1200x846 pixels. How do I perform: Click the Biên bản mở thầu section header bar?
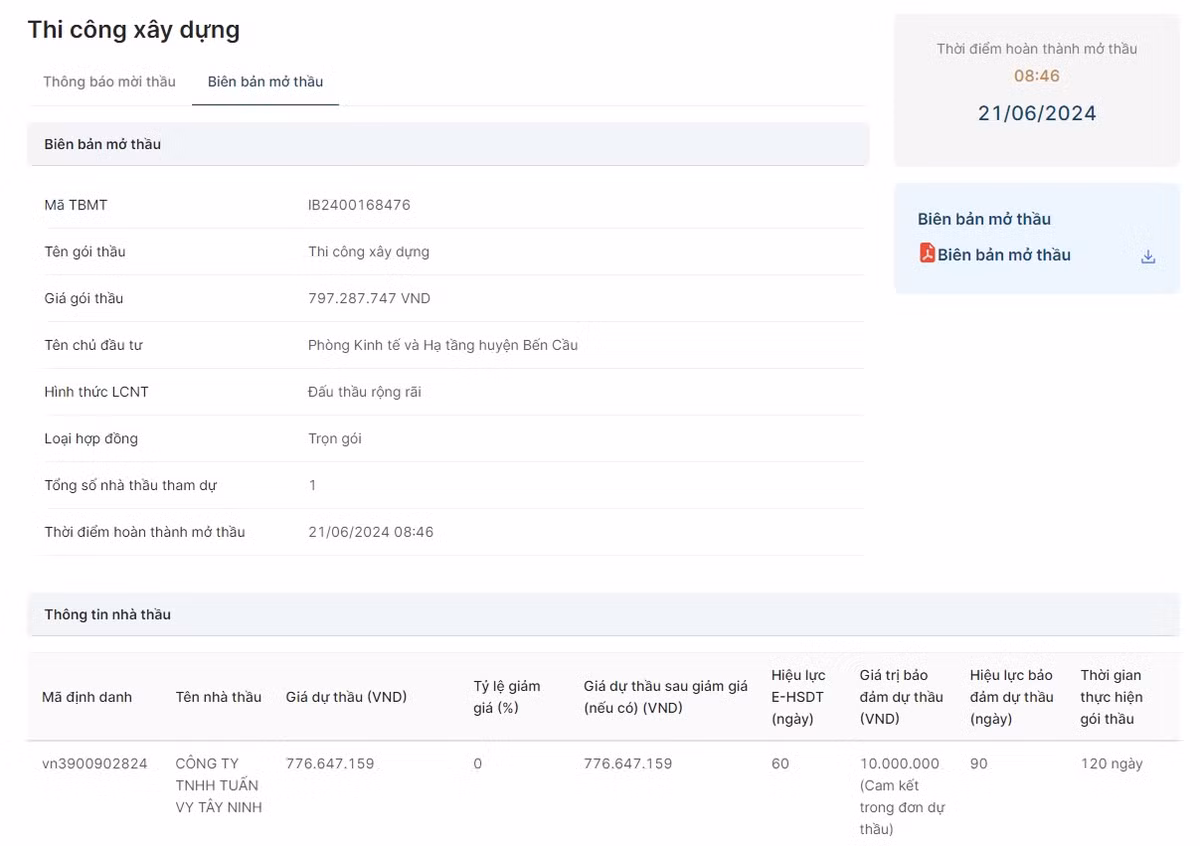[x=102, y=144]
